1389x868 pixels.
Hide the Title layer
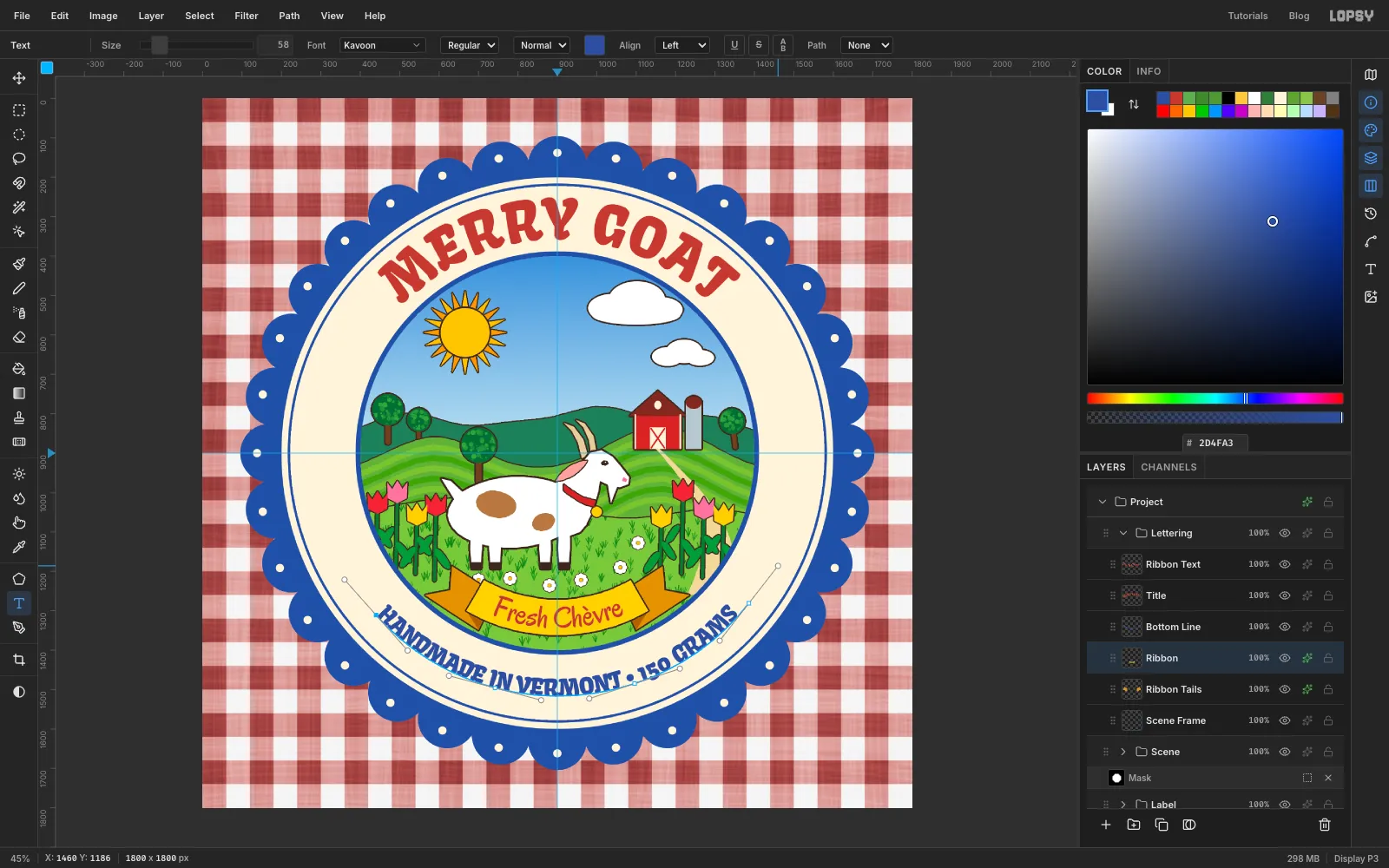point(1285,595)
